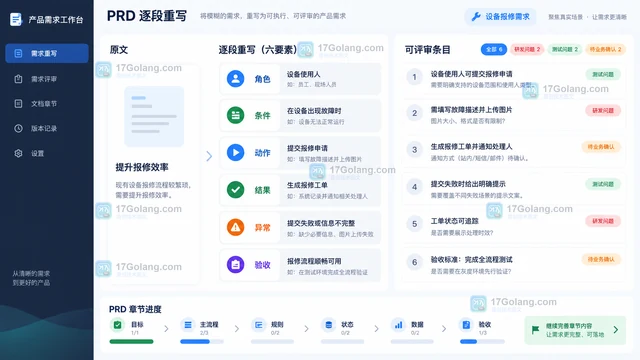Click the green 目标 checkmark icon
The height and width of the screenshot is (360, 640).
[x=118, y=325]
